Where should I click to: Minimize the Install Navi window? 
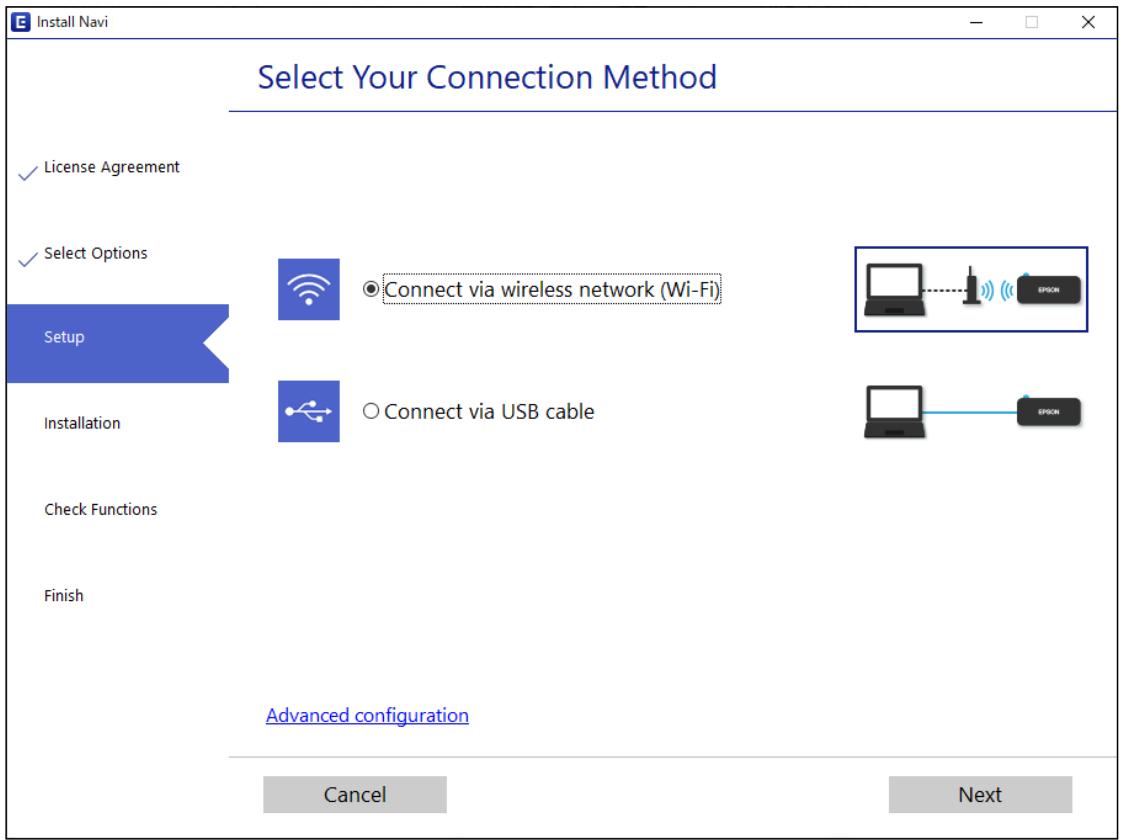click(976, 22)
